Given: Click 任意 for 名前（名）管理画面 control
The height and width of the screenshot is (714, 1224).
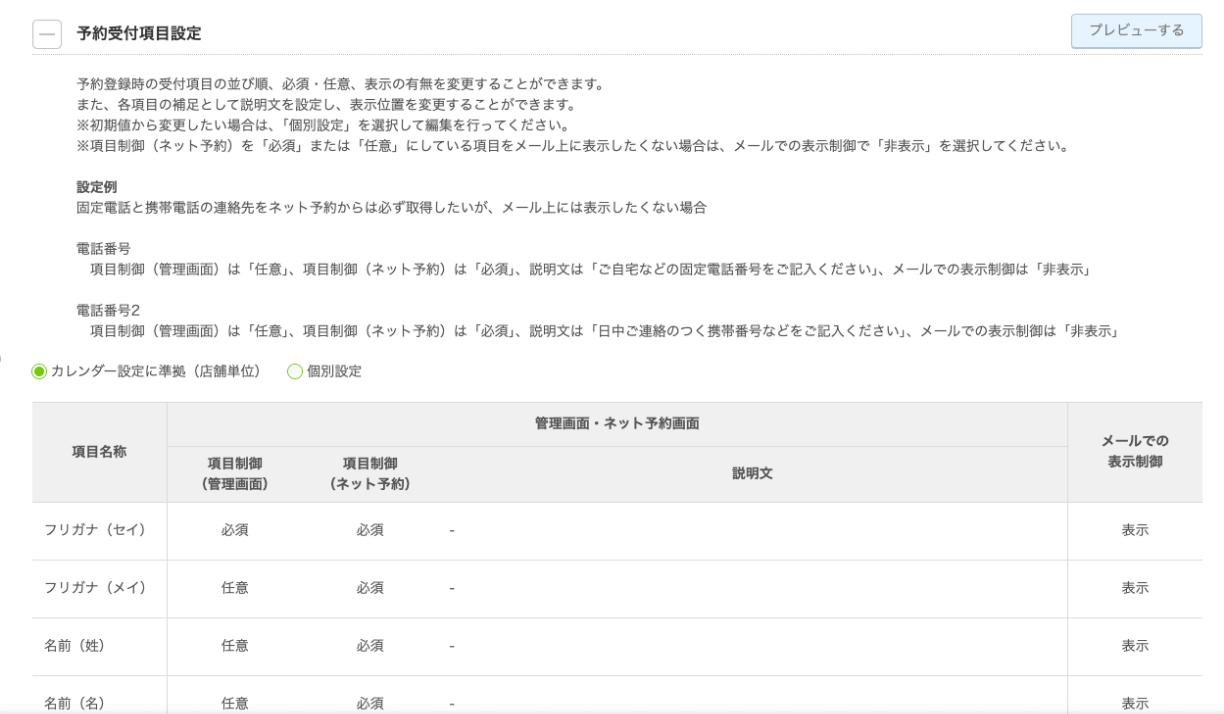Looking at the screenshot, I should tap(234, 704).
